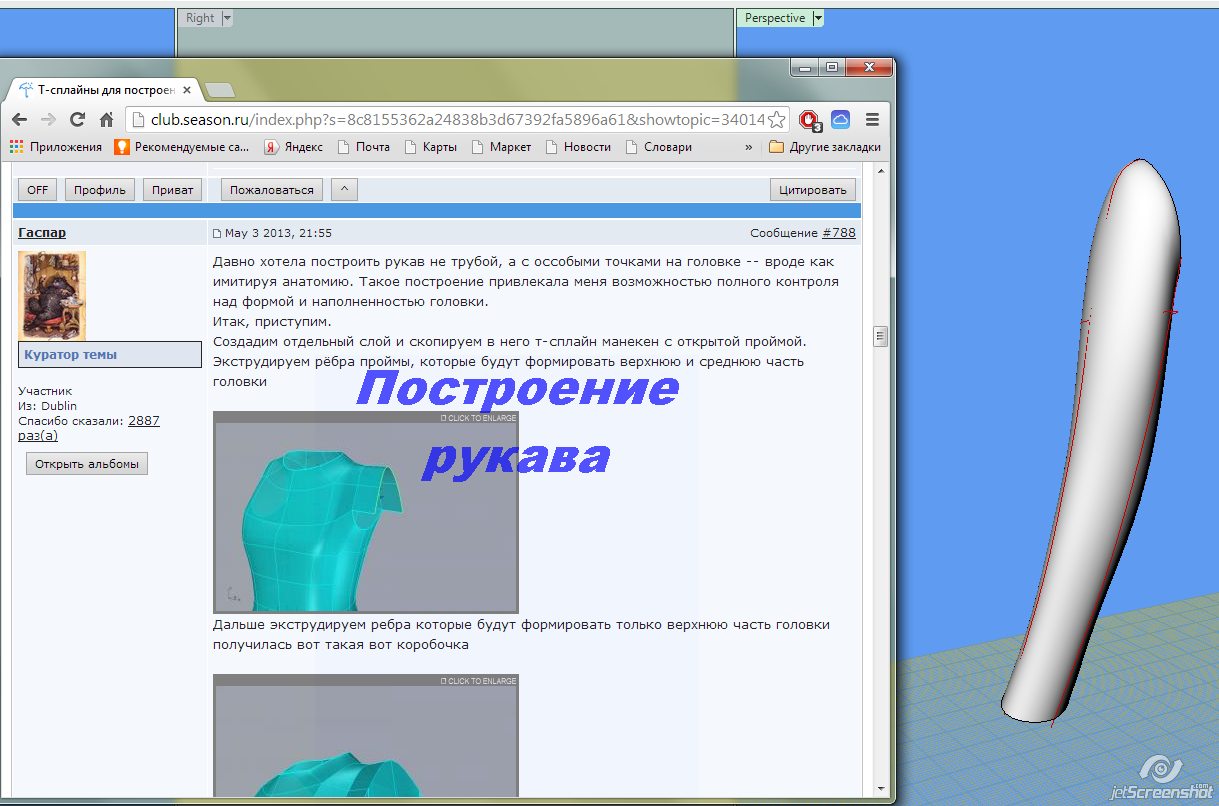Go back in Chrome browser
The width and height of the screenshot is (1219, 806).
[x=19, y=120]
